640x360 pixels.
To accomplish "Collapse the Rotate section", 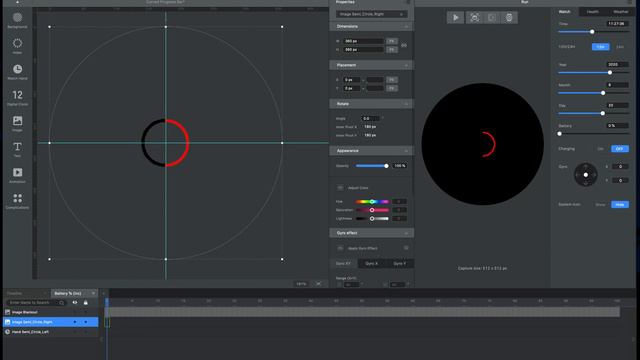I will pyautogui.click(x=406, y=104).
